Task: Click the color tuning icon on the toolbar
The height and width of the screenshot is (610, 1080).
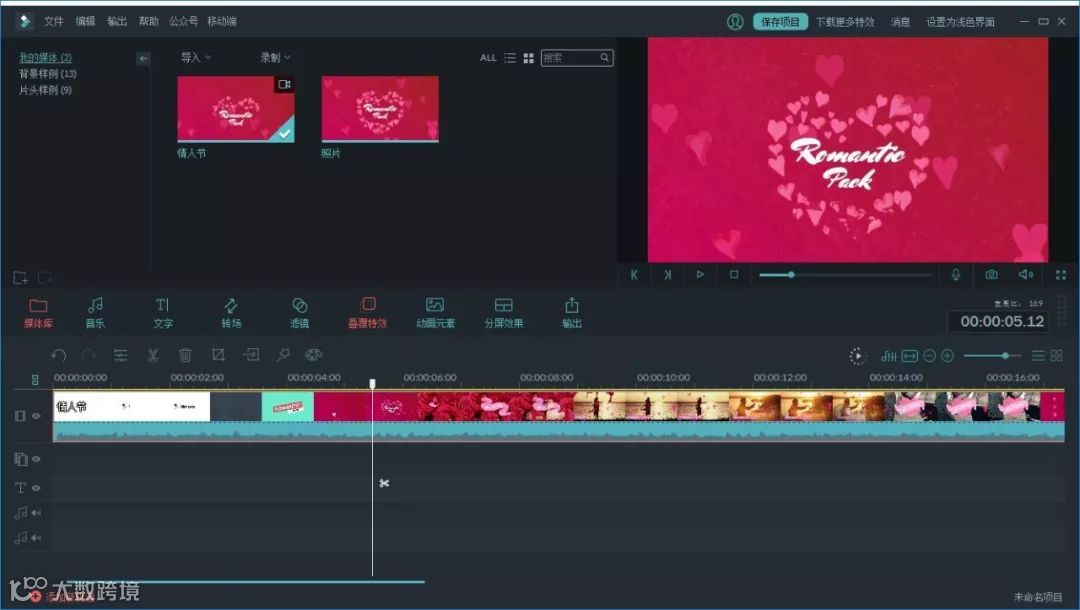Action: 313,355
